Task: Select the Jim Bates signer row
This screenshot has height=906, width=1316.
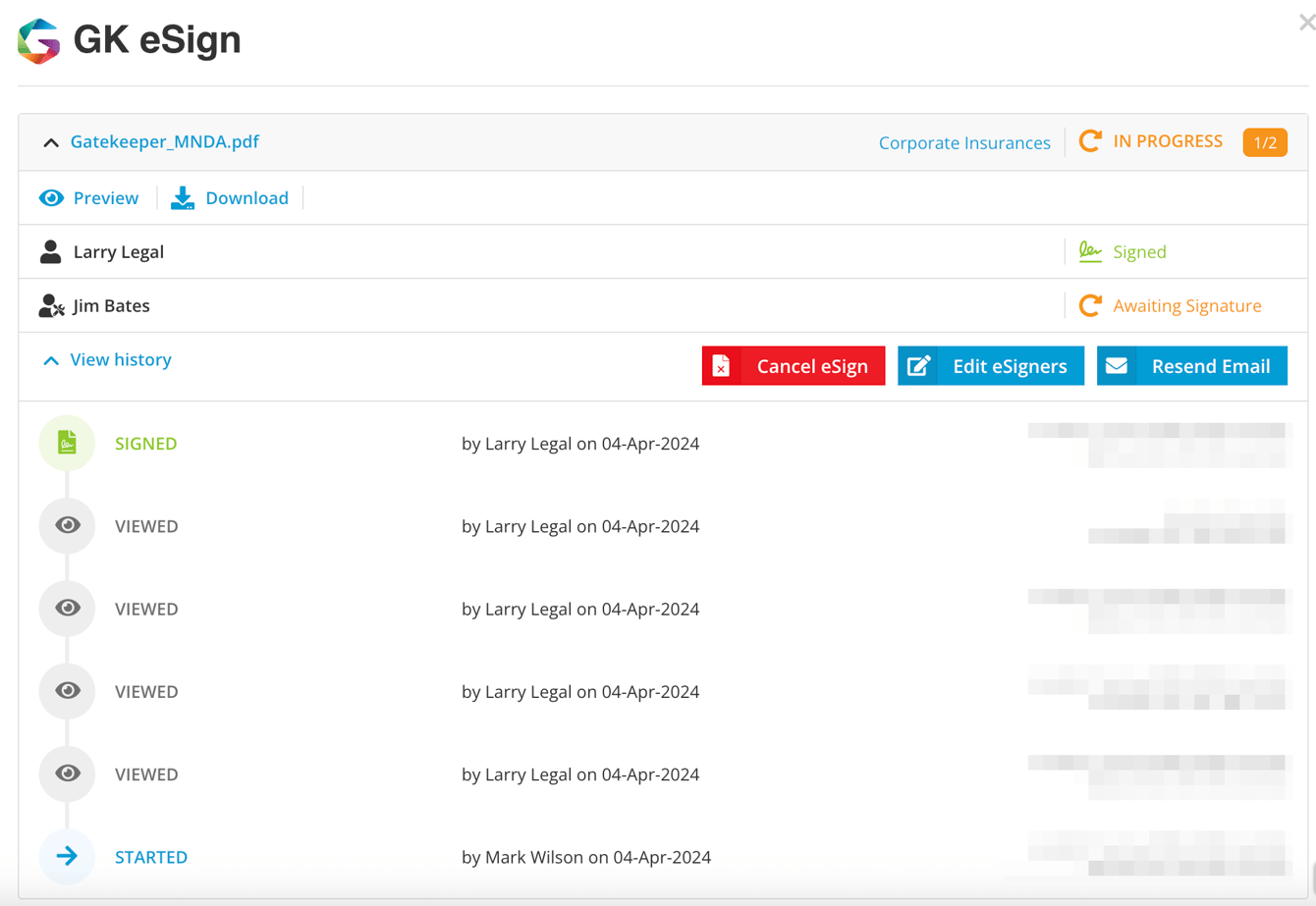Action: coord(111,305)
